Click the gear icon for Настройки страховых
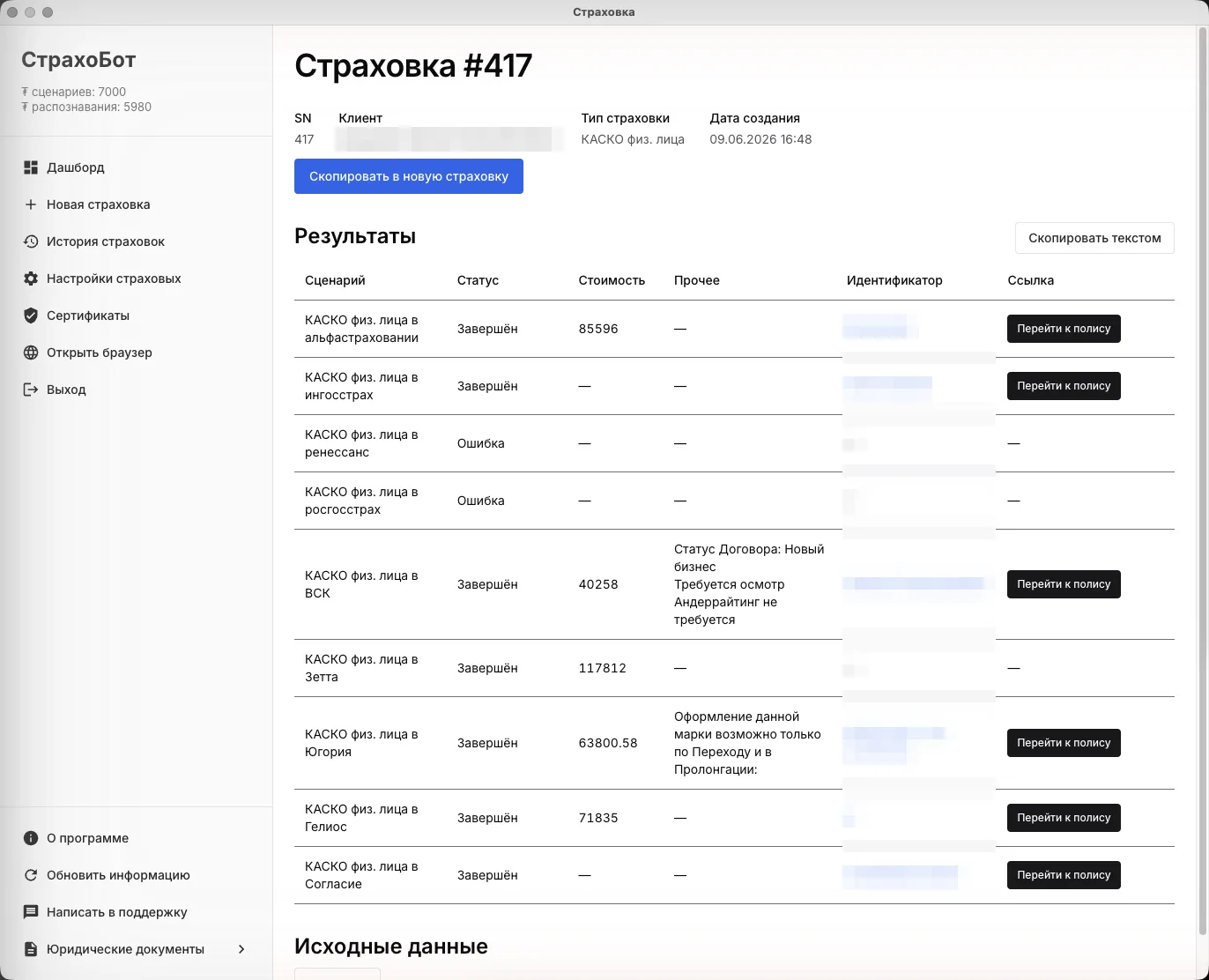Image resolution: width=1209 pixels, height=980 pixels. (31, 278)
